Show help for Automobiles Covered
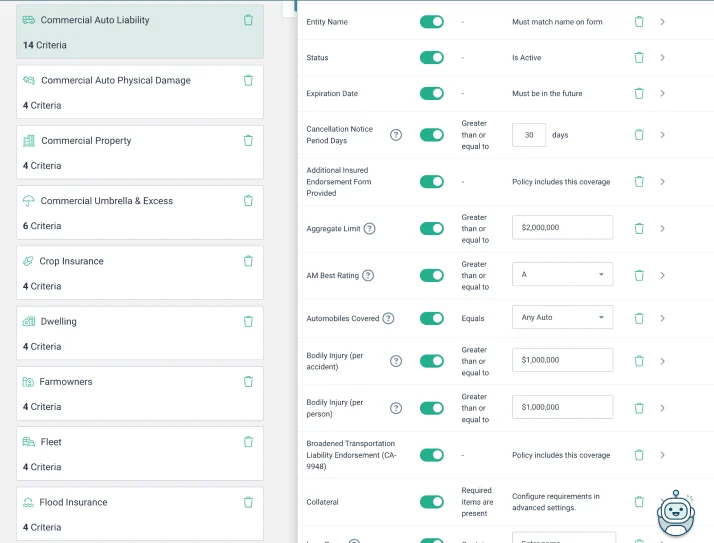714x543 pixels. 388,318
